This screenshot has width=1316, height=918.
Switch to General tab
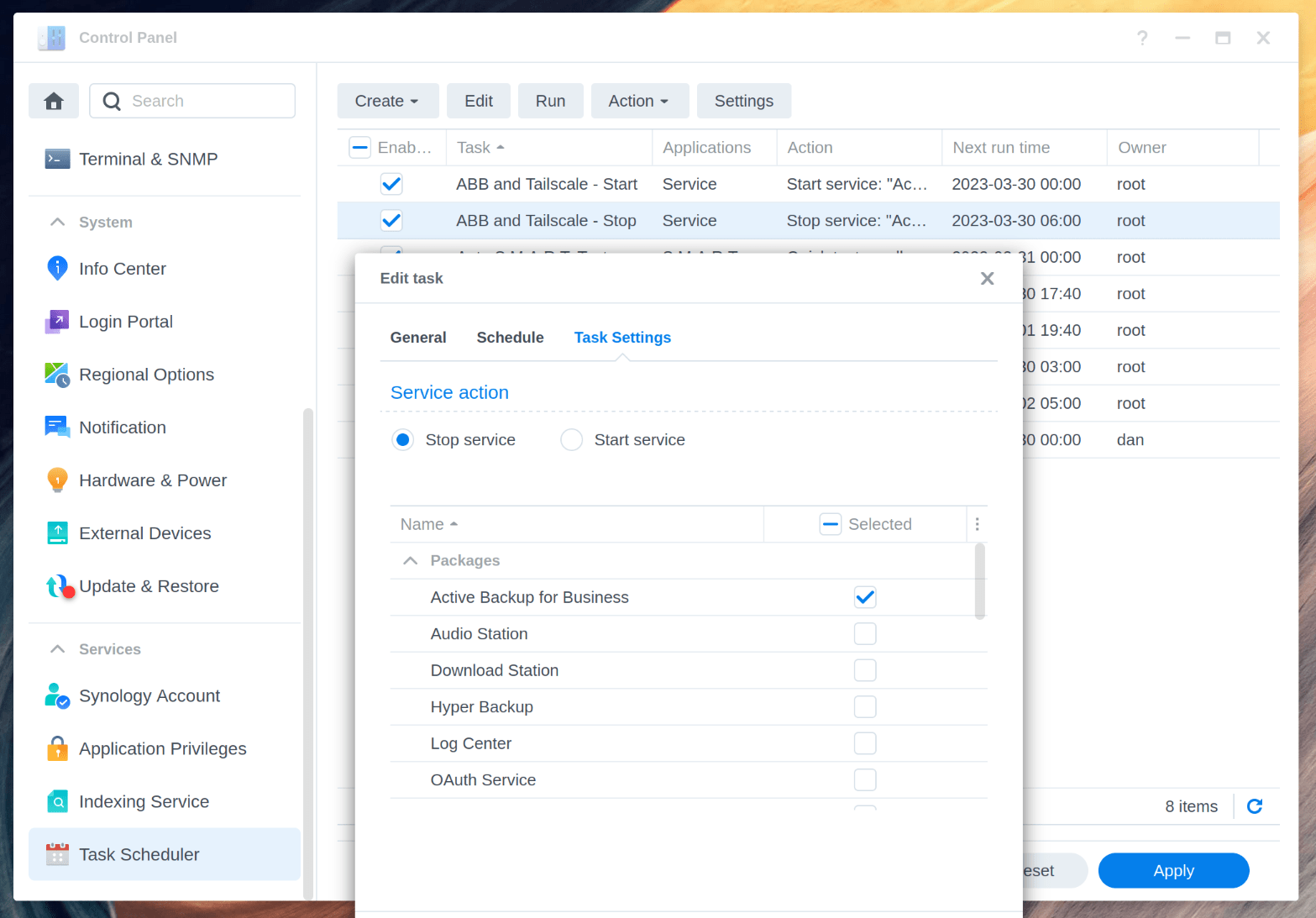418,338
